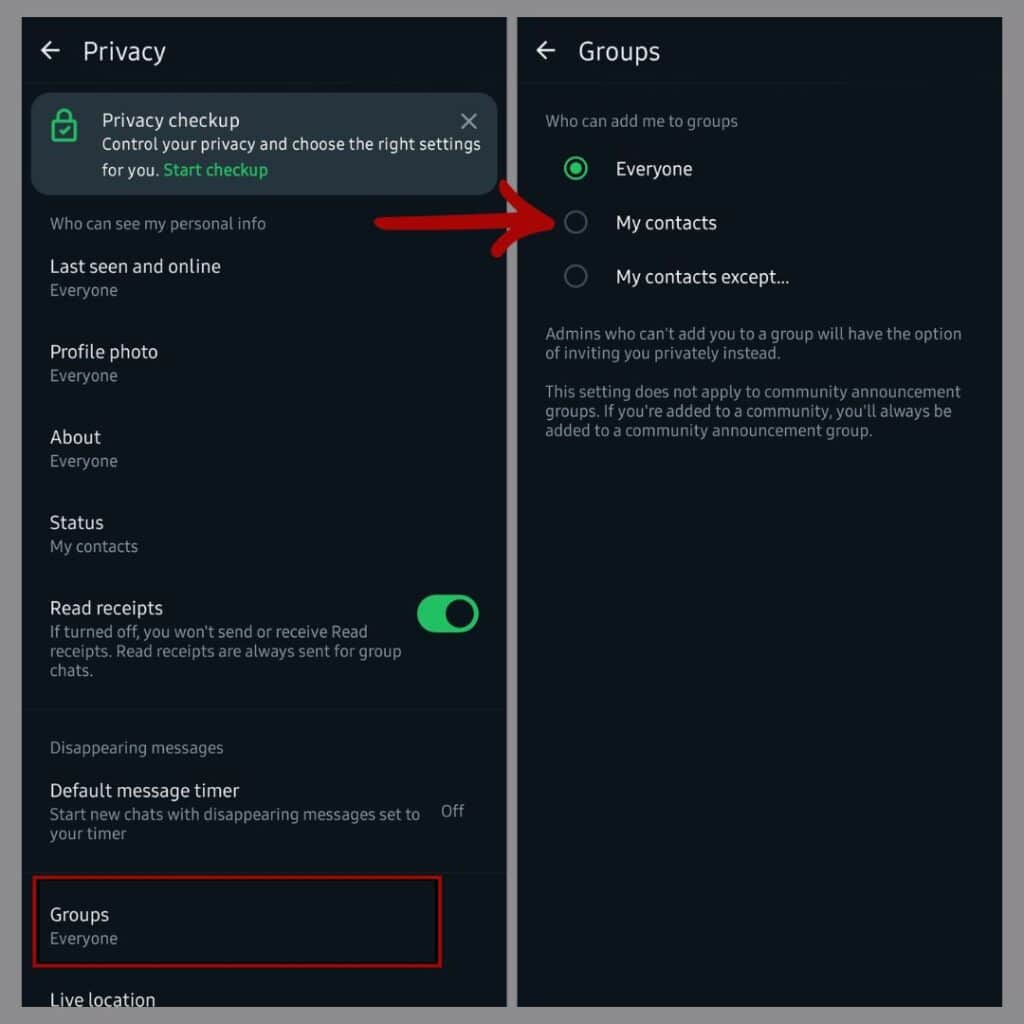Turn off the Read receipts toggle

[x=447, y=613]
